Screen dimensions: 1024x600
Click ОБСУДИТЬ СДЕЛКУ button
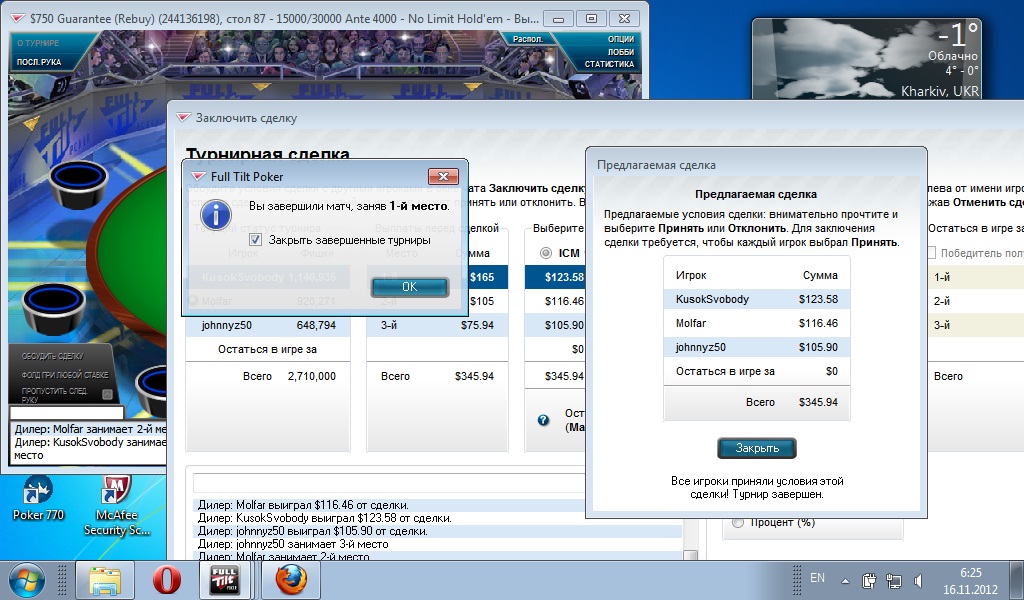coord(52,356)
